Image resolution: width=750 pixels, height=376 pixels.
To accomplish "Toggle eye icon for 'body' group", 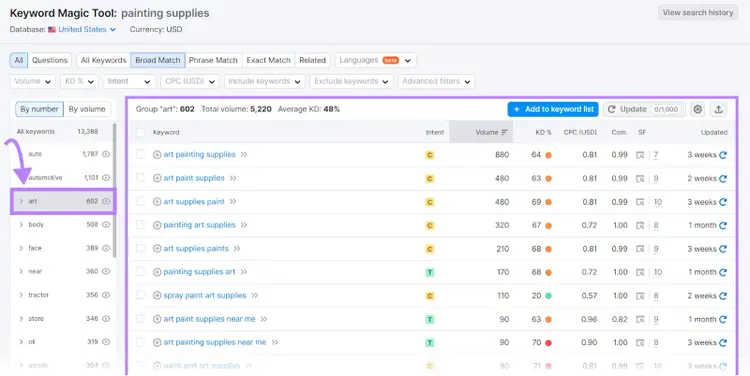I will tap(106, 224).
